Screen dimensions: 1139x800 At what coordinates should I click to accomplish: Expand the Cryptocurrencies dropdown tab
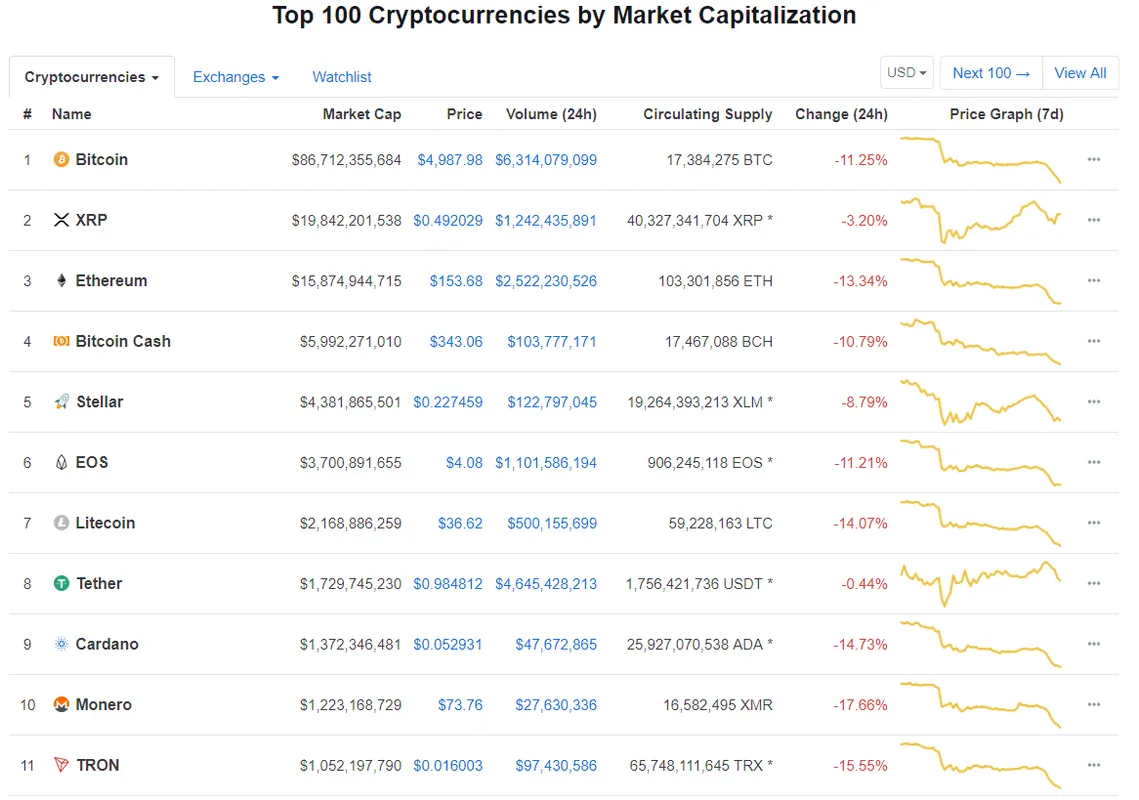92,77
